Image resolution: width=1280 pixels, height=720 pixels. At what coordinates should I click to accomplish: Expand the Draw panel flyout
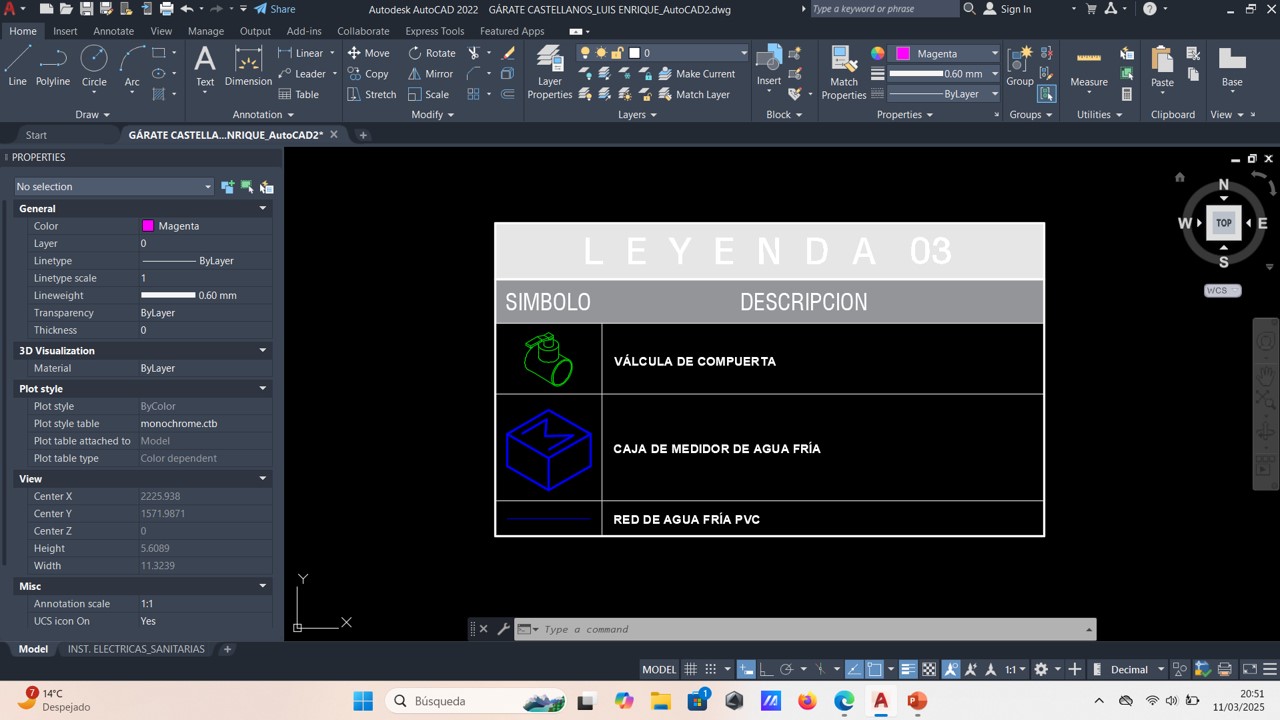click(x=92, y=115)
